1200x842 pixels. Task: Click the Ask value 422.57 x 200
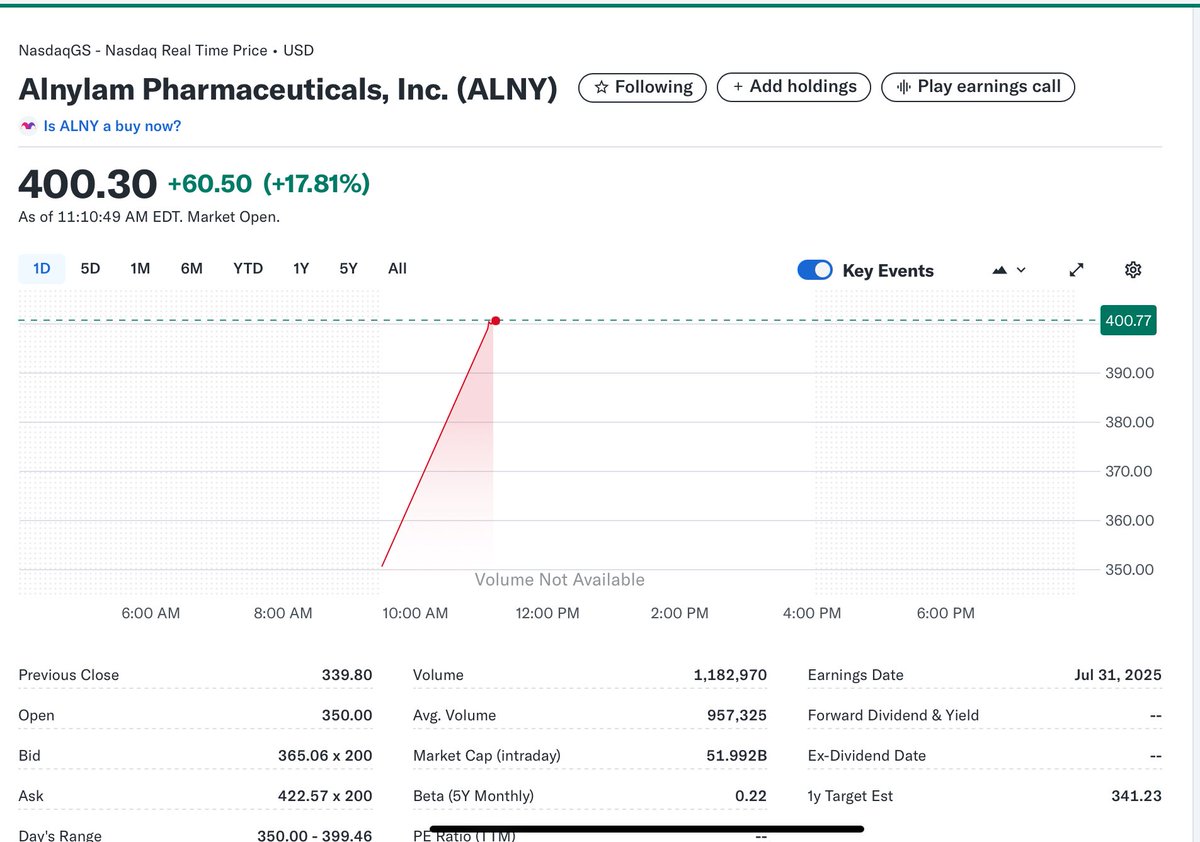325,796
